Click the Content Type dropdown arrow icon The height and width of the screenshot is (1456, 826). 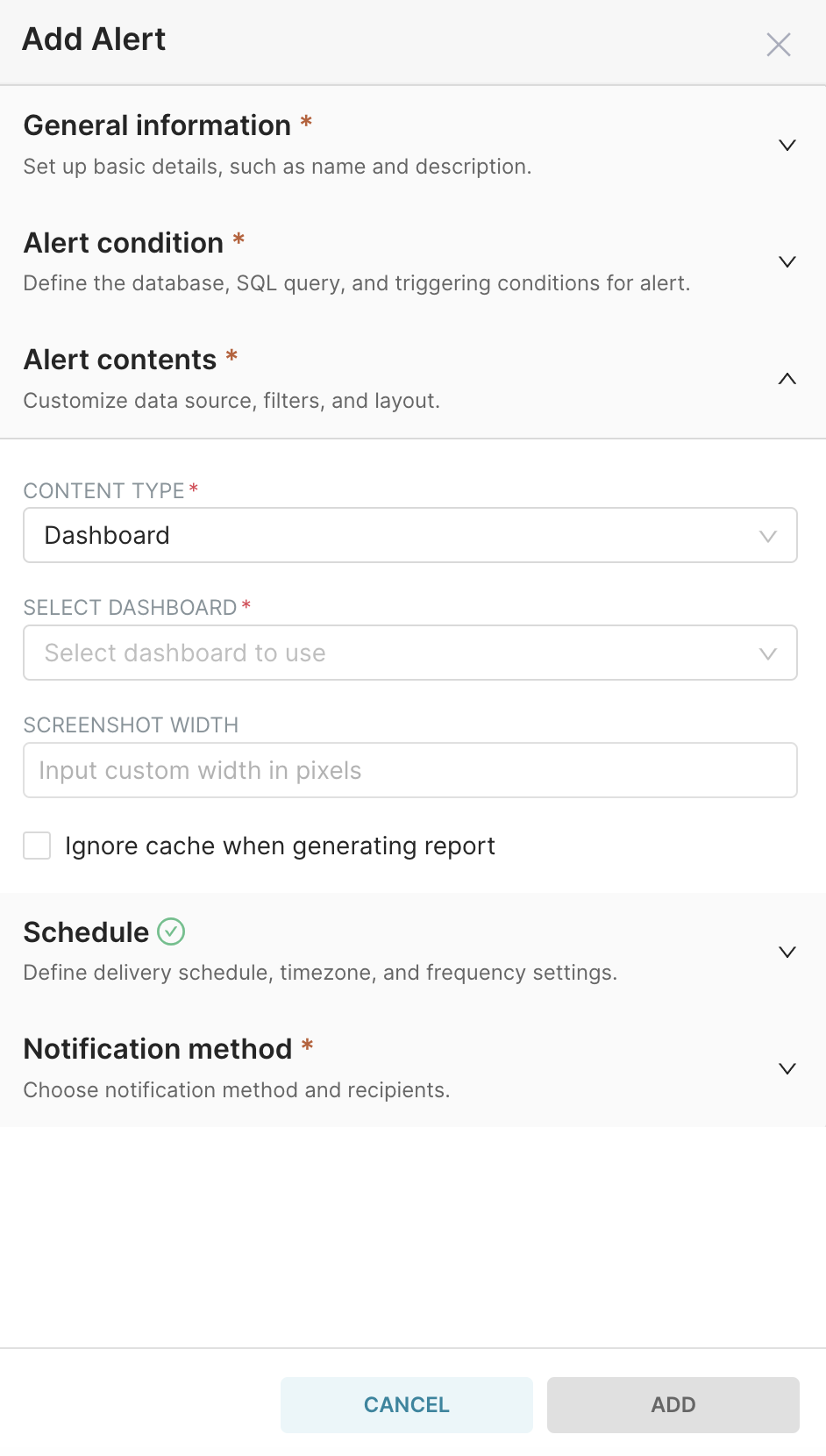tap(768, 536)
